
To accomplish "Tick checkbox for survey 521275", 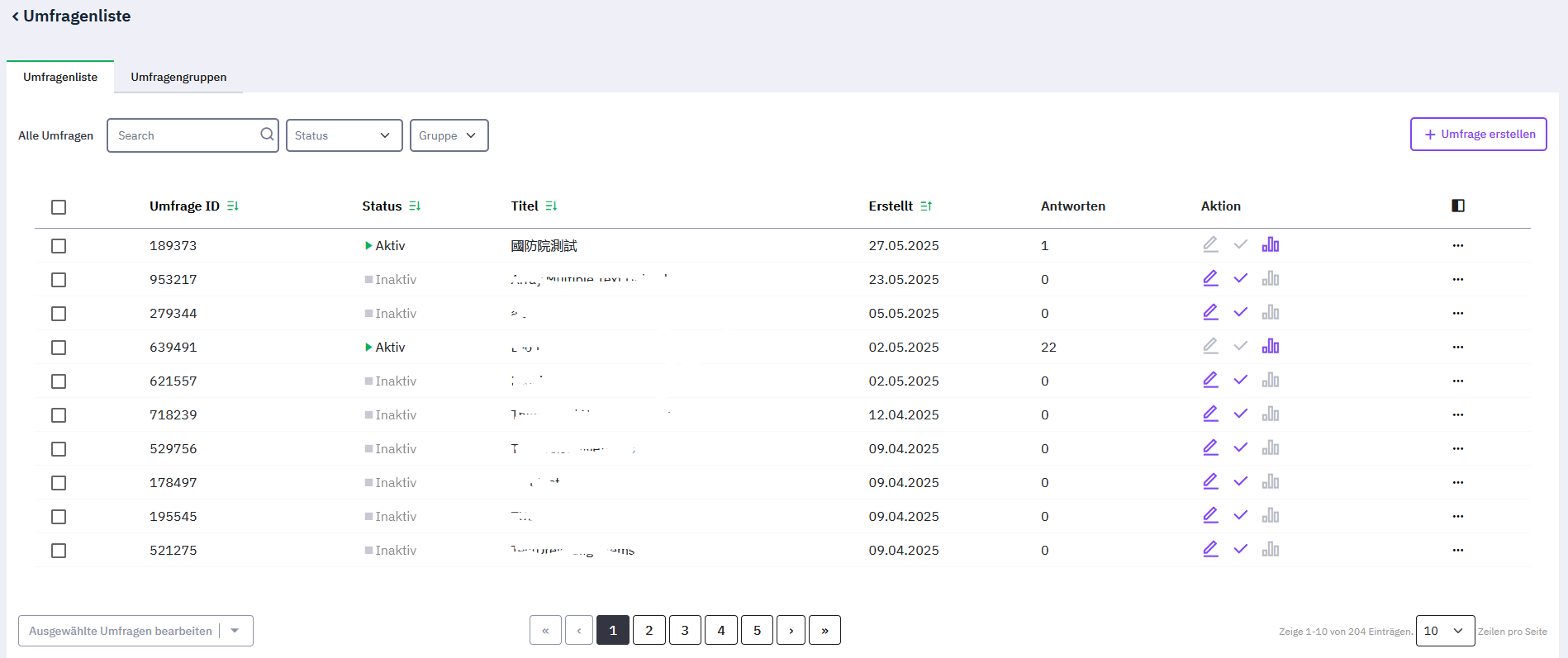I will tap(59, 551).
